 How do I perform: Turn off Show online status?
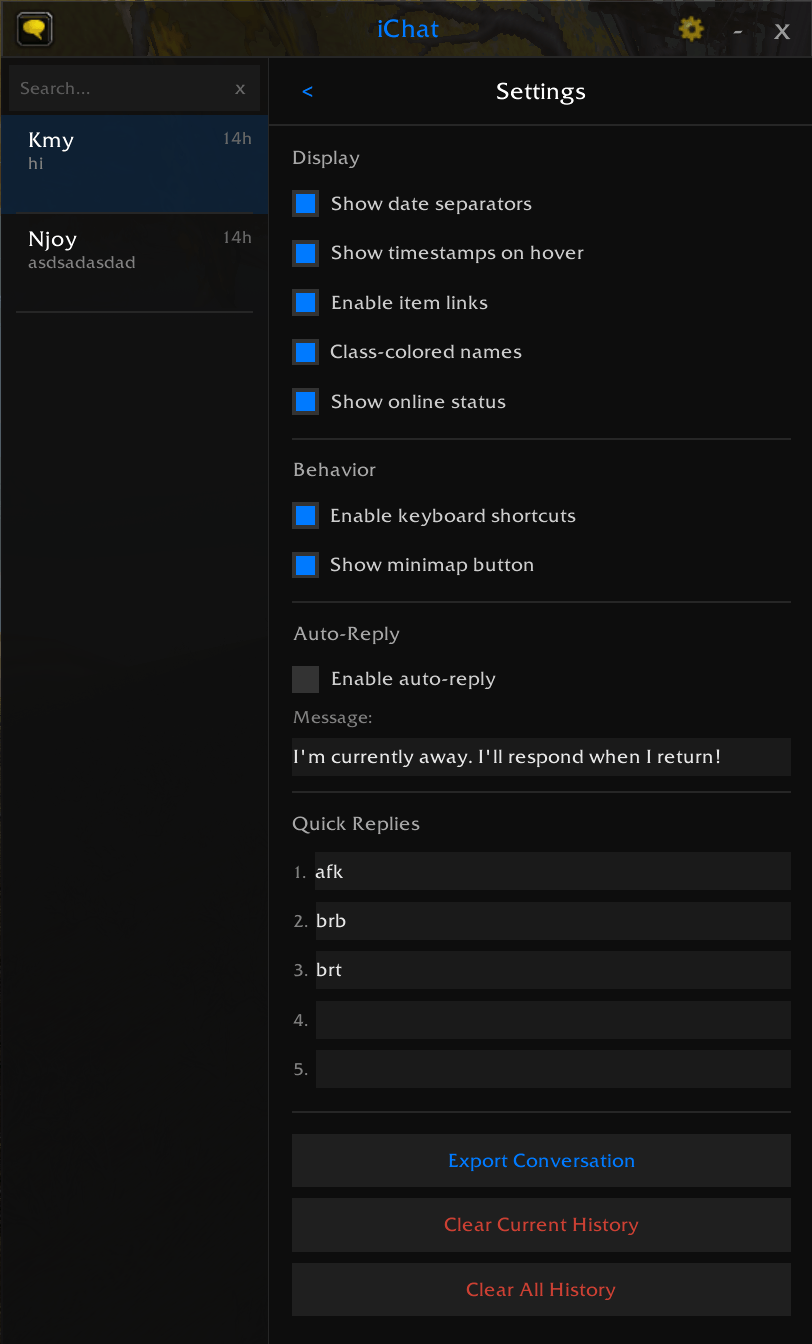click(x=306, y=402)
